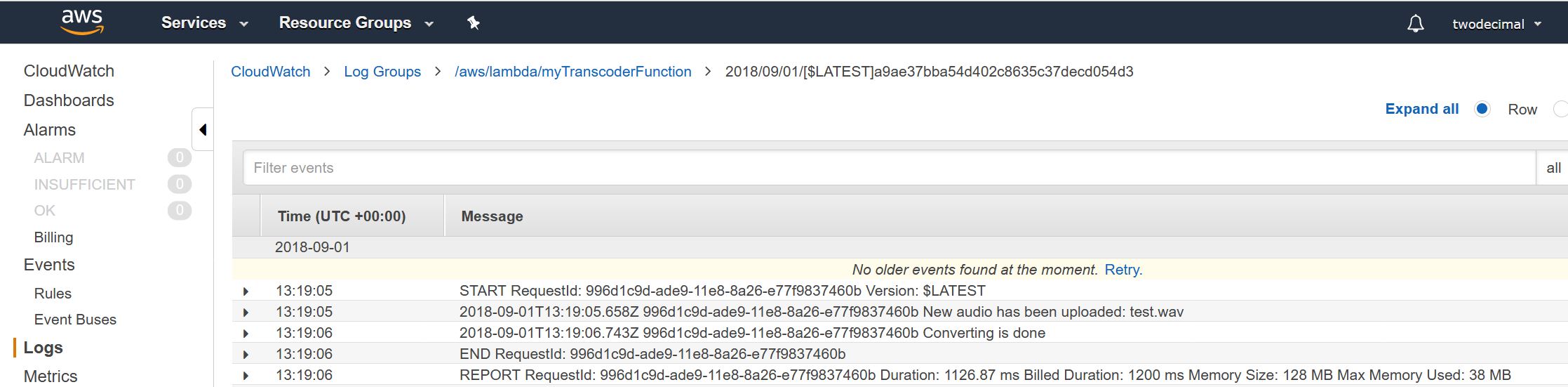Expand the 'New audio has been uploaded' log row

pos(246,313)
